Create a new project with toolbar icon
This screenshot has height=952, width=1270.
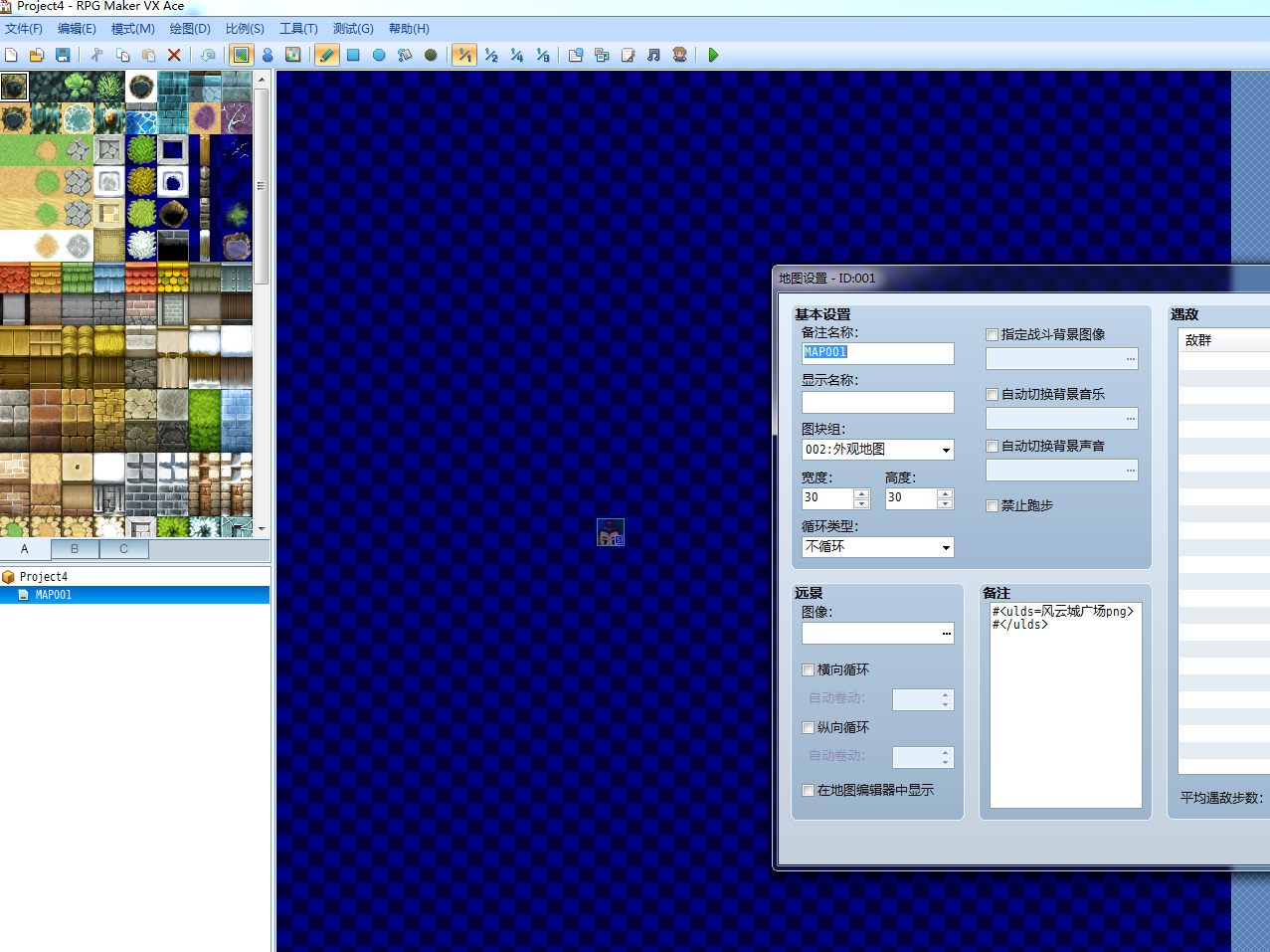click(x=12, y=55)
